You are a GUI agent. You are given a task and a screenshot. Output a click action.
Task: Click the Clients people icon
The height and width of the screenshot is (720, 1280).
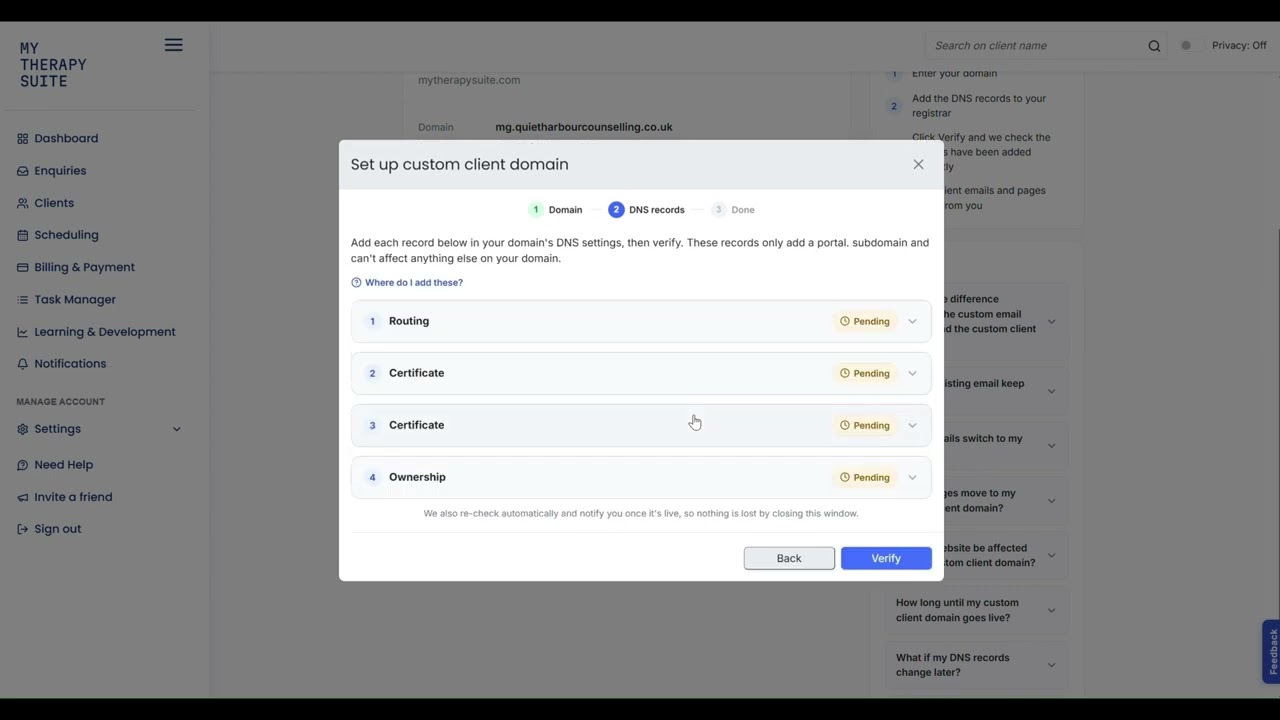tap(22, 203)
